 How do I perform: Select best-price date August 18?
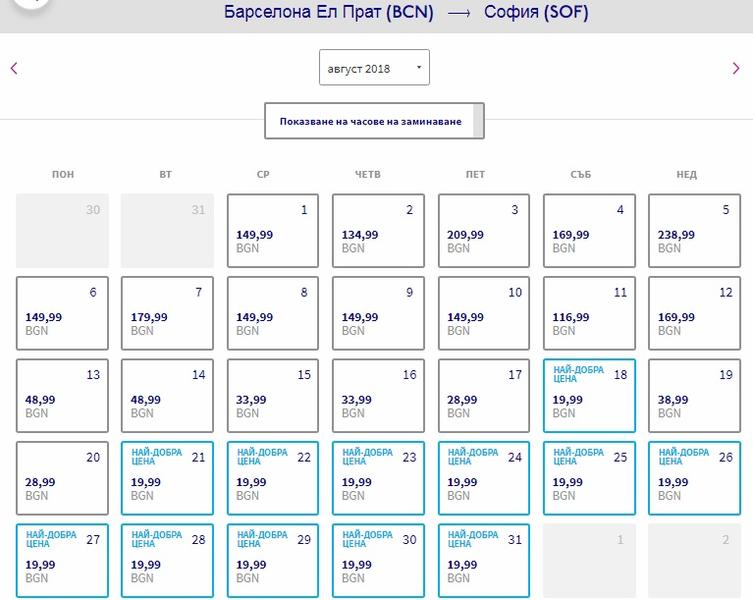click(589, 396)
